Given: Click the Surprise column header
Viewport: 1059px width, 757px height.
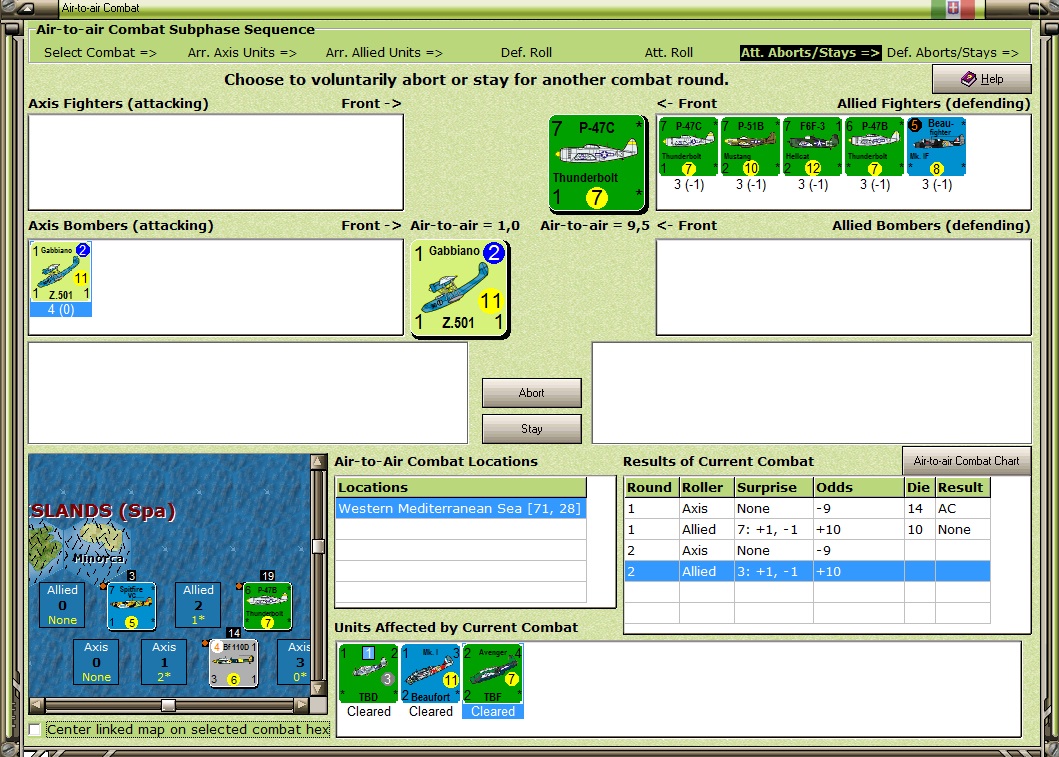Looking at the screenshot, I should coord(774,488).
